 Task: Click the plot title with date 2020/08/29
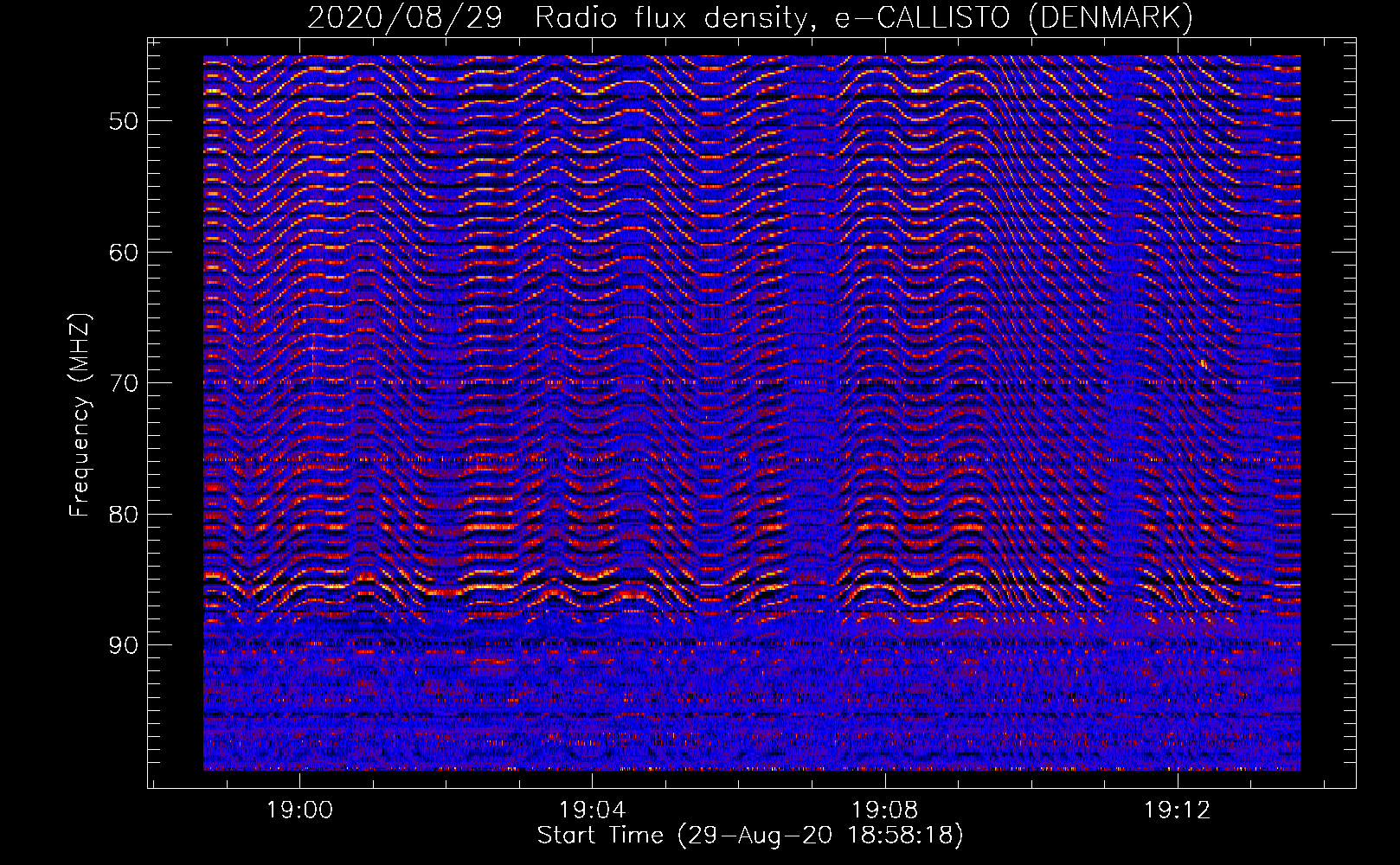click(x=750, y=17)
